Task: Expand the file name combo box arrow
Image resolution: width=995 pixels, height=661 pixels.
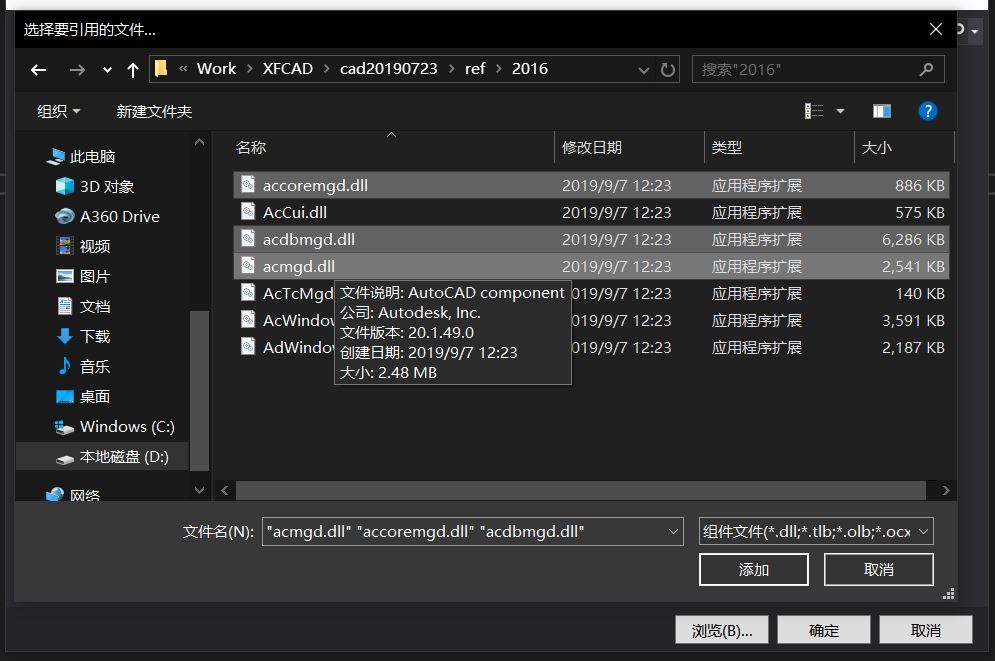Action: tap(671, 531)
